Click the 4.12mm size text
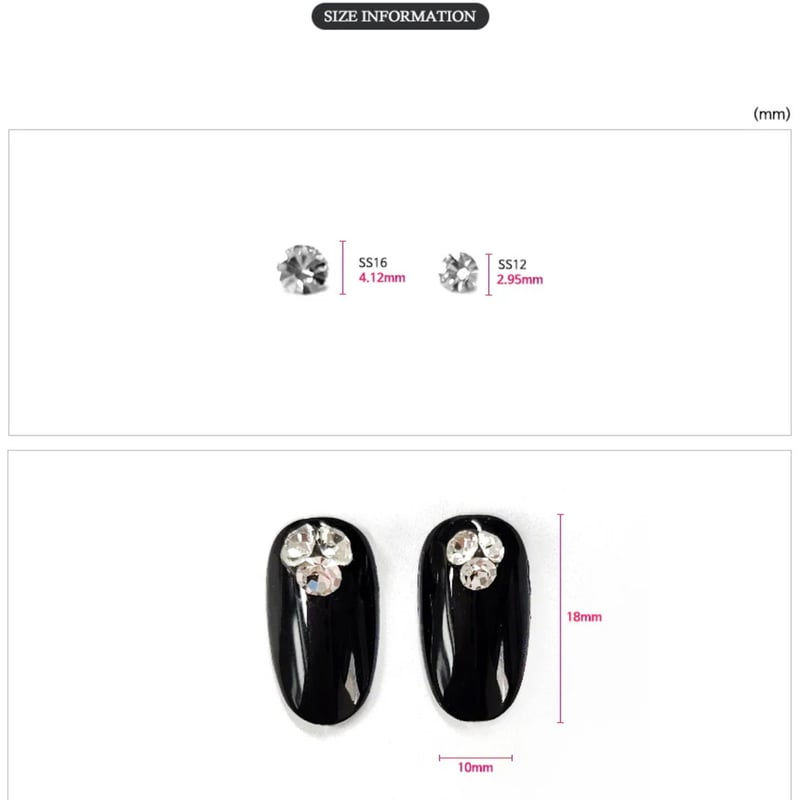Image resolution: width=800 pixels, height=800 pixels. coord(382,278)
